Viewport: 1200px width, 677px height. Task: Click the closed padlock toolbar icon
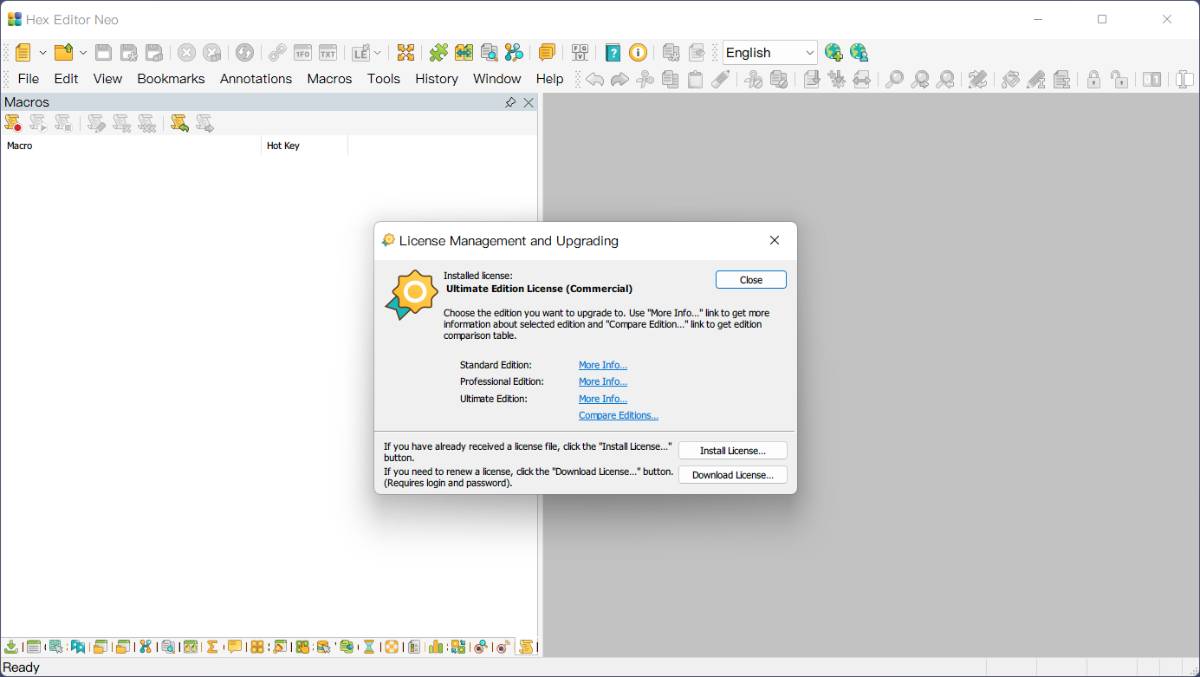[1094, 79]
